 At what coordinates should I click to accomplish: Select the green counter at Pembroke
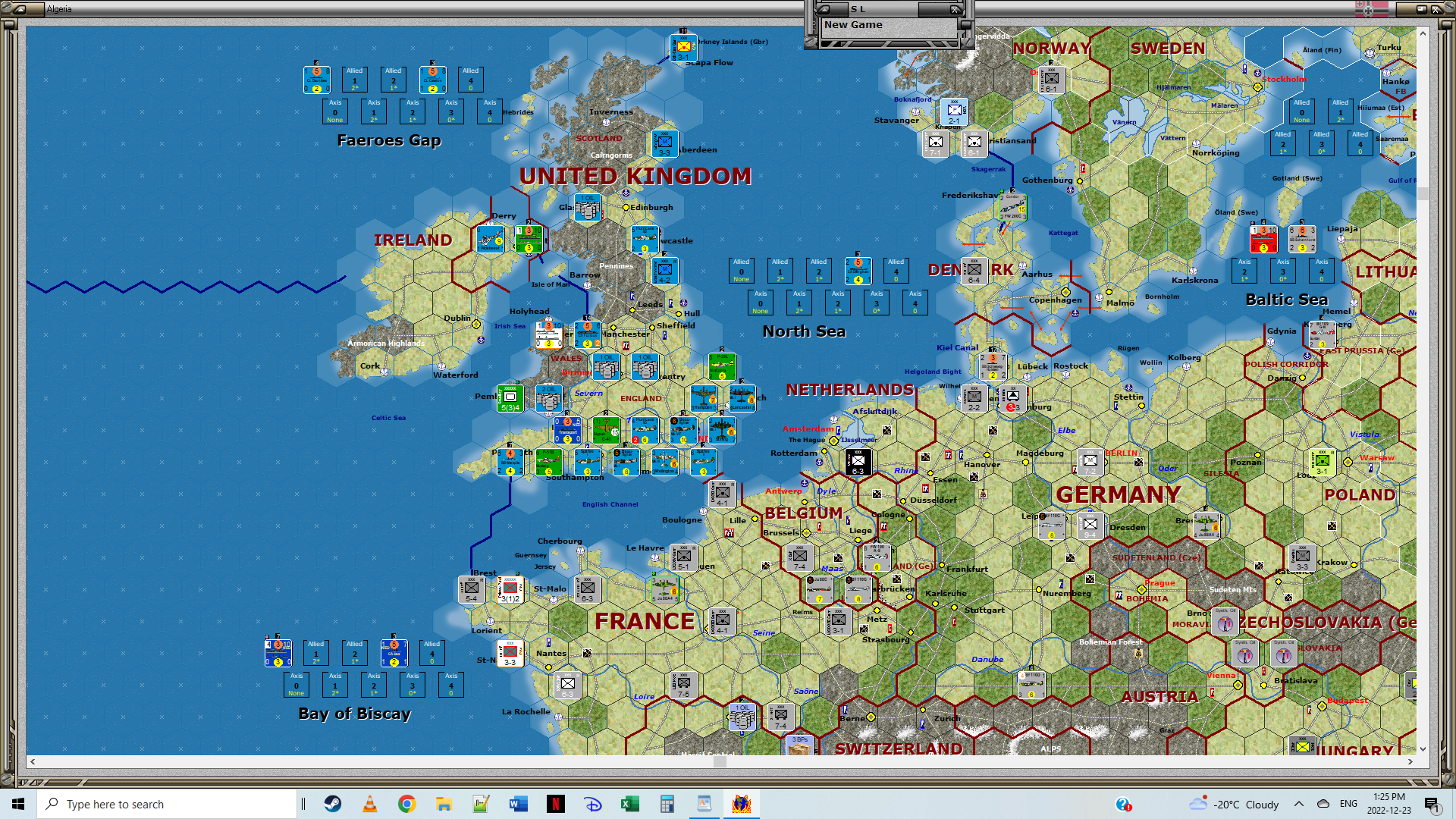510,398
